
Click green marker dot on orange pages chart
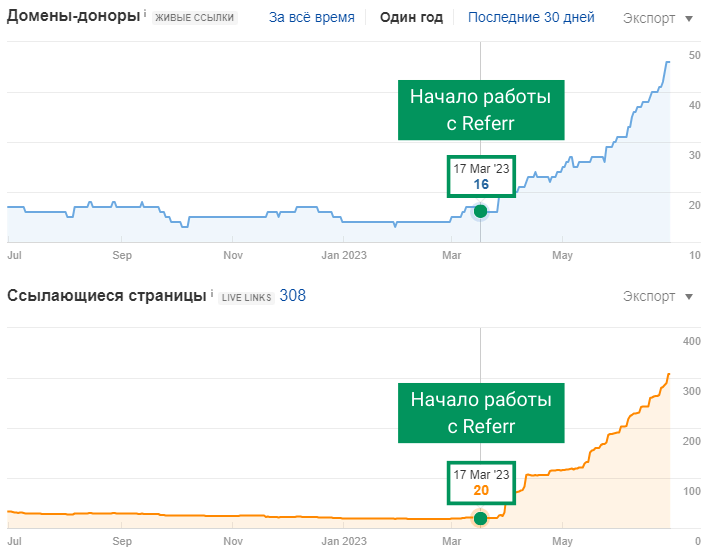(480, 518)
